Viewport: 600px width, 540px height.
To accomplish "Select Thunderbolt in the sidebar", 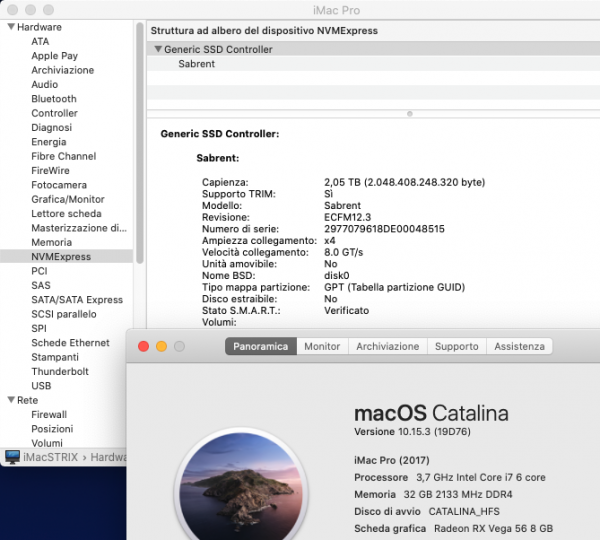I will coord(60,372).
